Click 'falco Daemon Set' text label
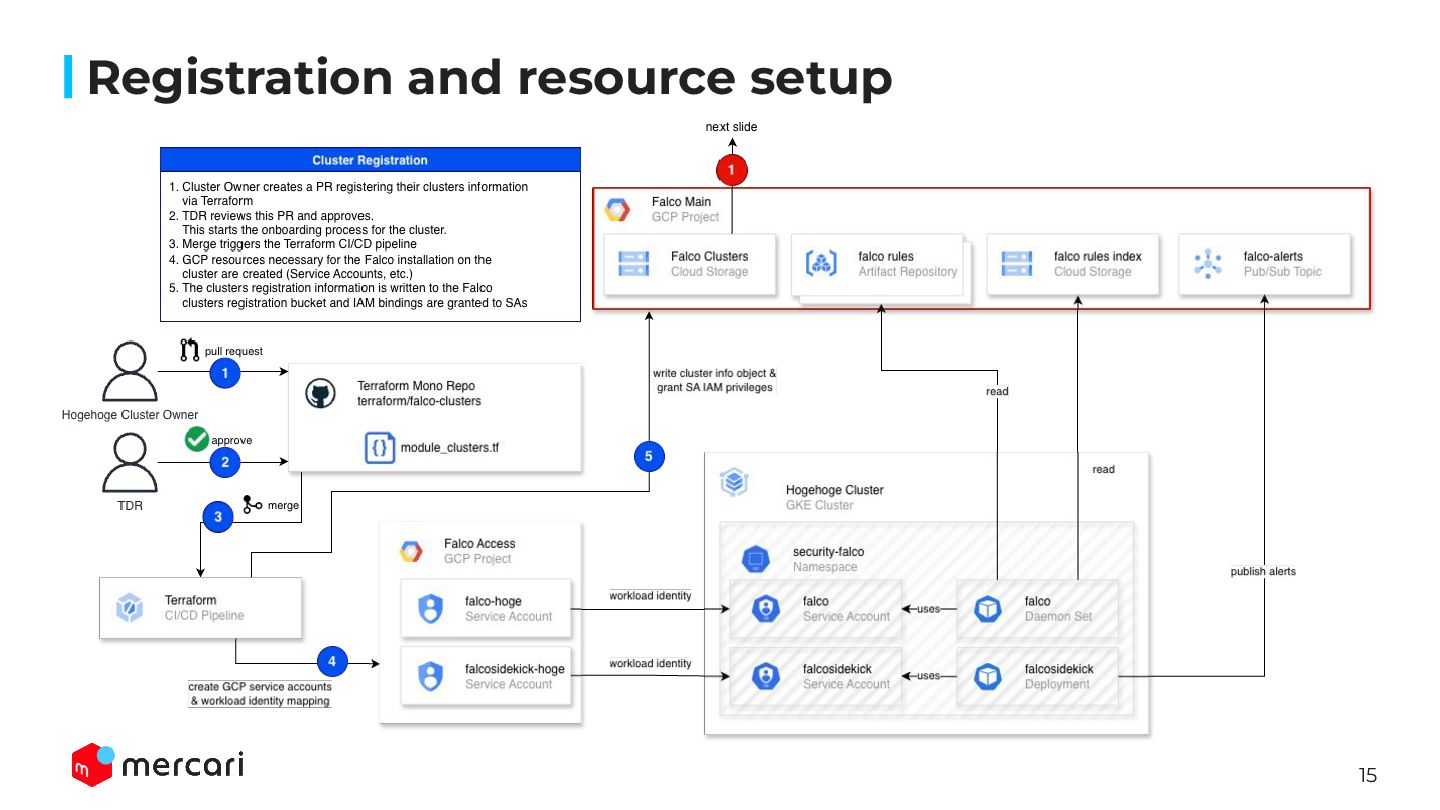 click(1058, 609)
